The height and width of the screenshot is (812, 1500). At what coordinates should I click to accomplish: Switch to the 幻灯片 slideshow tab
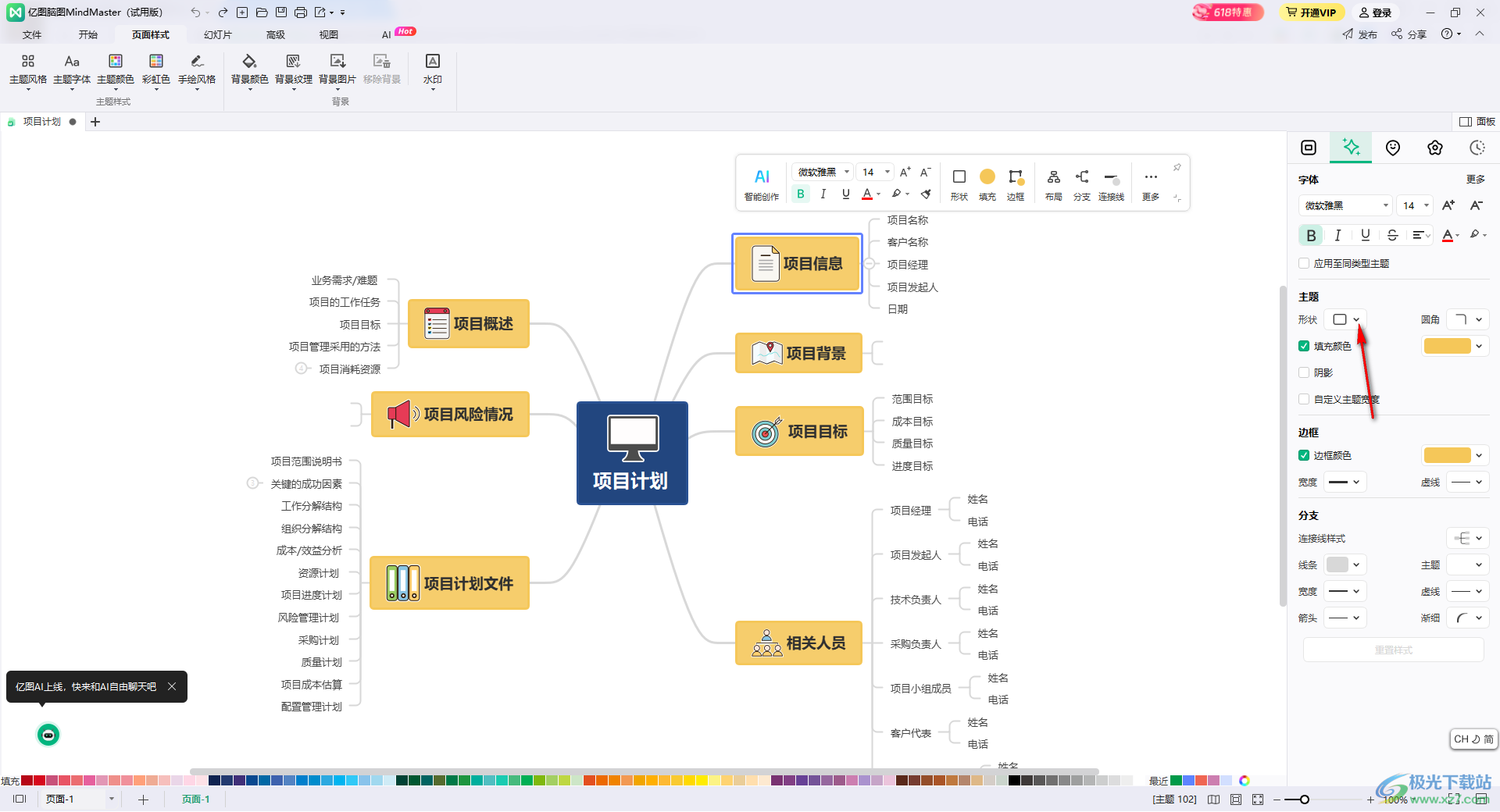coord(218,34)
